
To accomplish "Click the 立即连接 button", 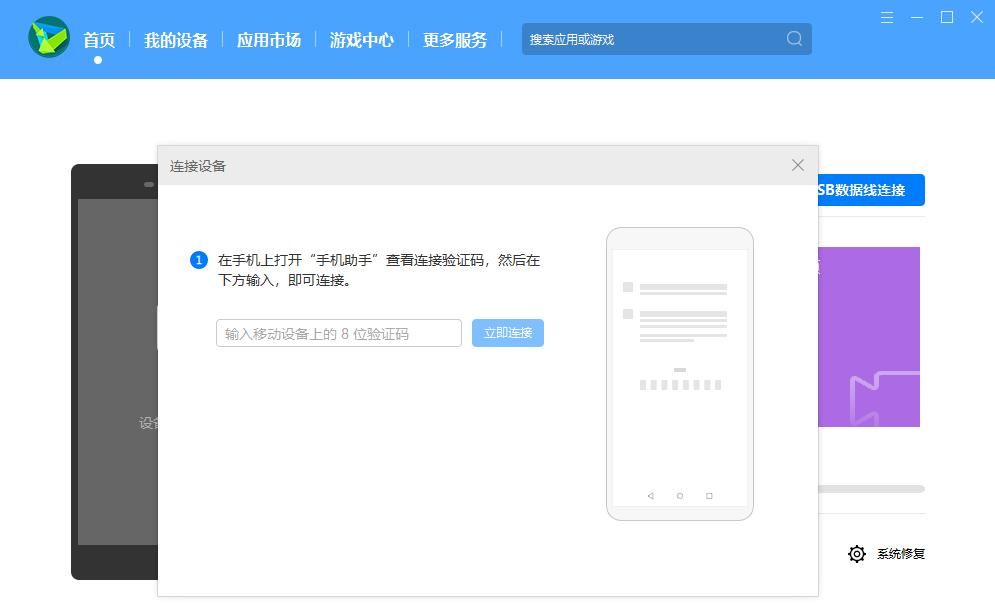I will click(507, 333).
